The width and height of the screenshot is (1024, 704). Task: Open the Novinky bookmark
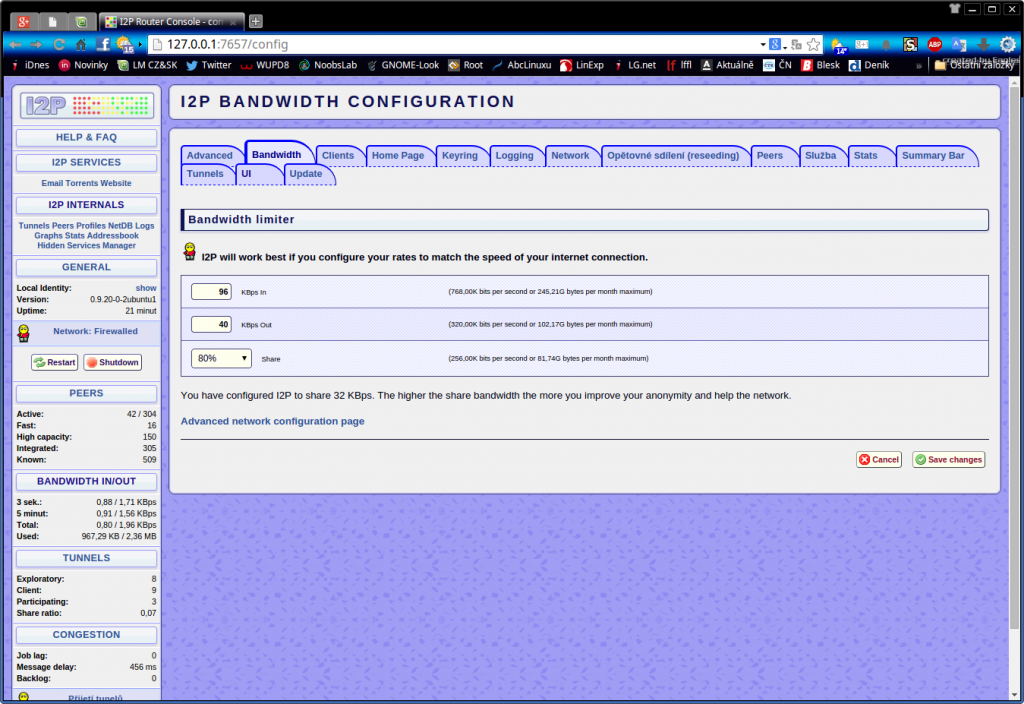pyautogui.click(x=83, y=65)
